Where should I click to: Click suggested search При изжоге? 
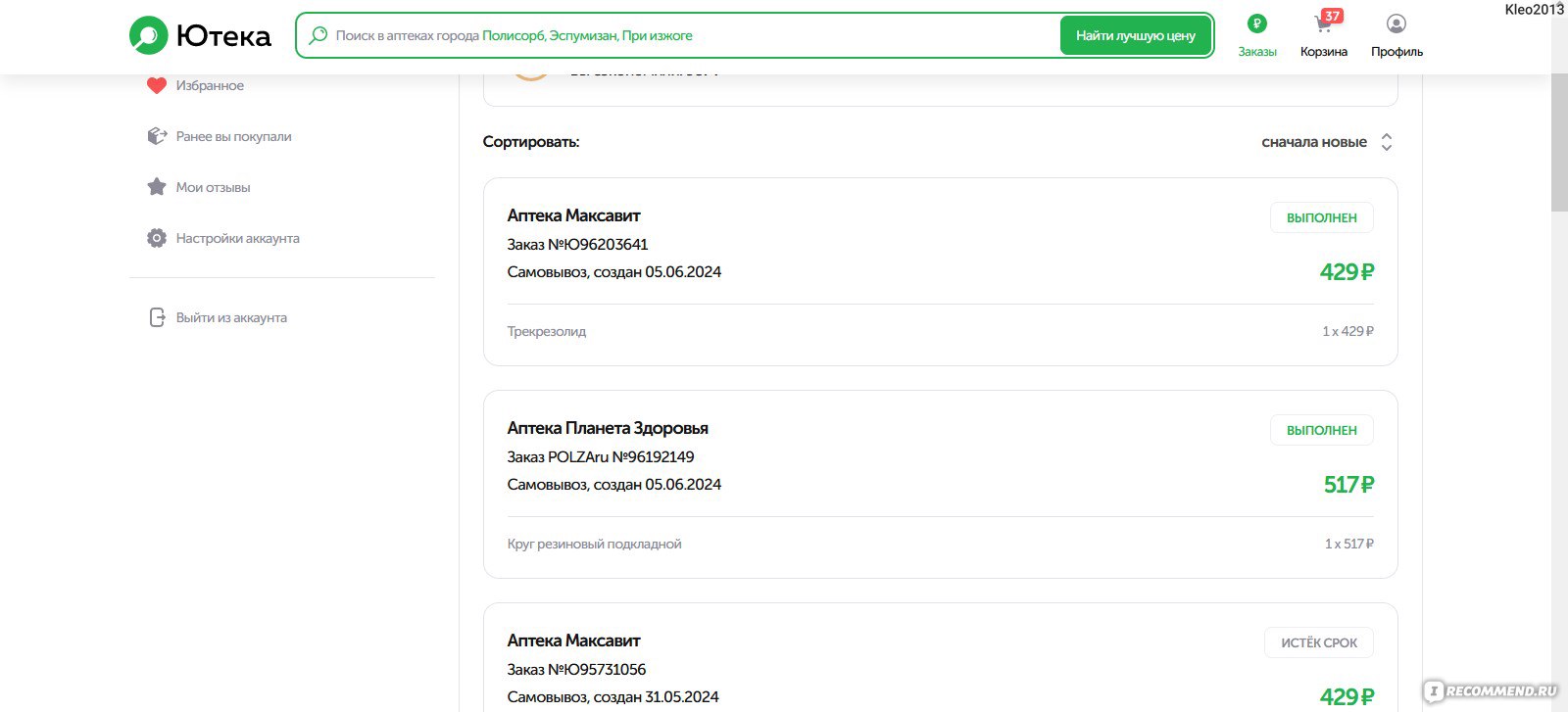(x=657, y=35)
